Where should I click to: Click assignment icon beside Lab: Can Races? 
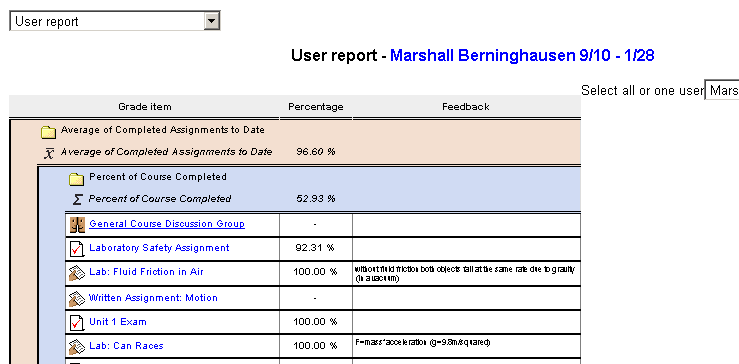77,347
